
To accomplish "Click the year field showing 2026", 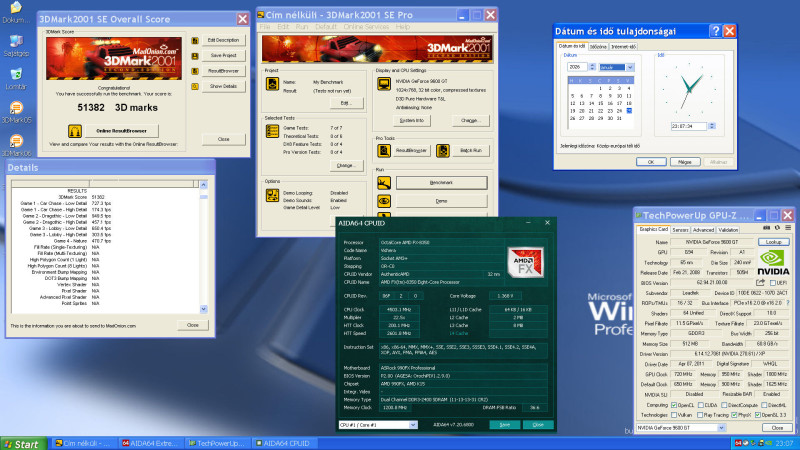I will pyautogui.click(x=577, y=67).
